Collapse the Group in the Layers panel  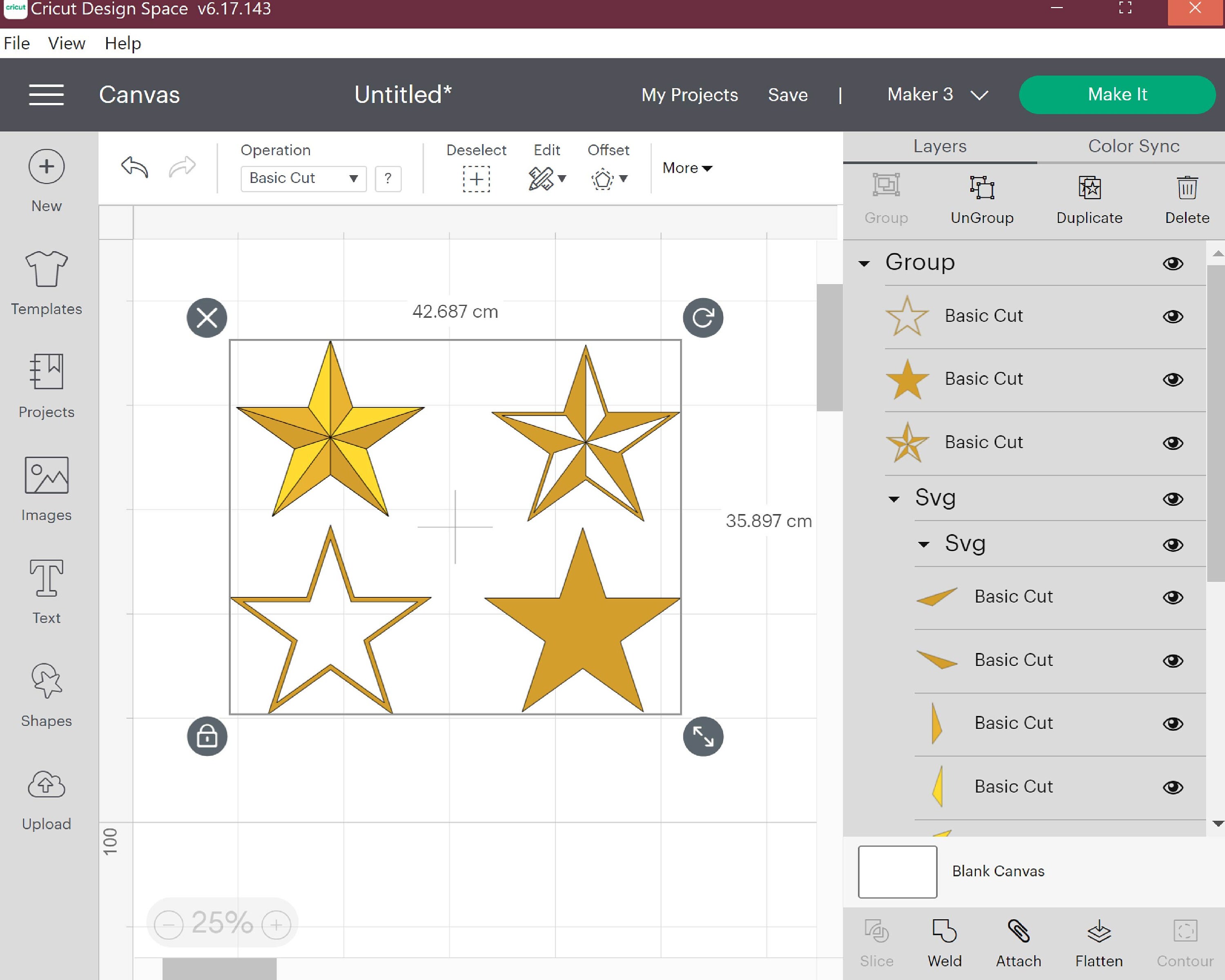coord(864,263)
